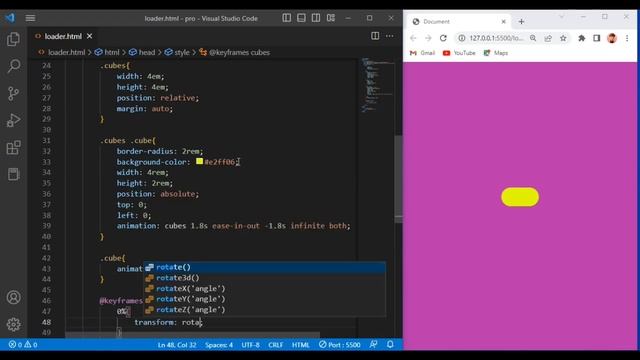The image size is (640, 360).
Task: Open the Maps bookmark
Action: tap(496, 53)
